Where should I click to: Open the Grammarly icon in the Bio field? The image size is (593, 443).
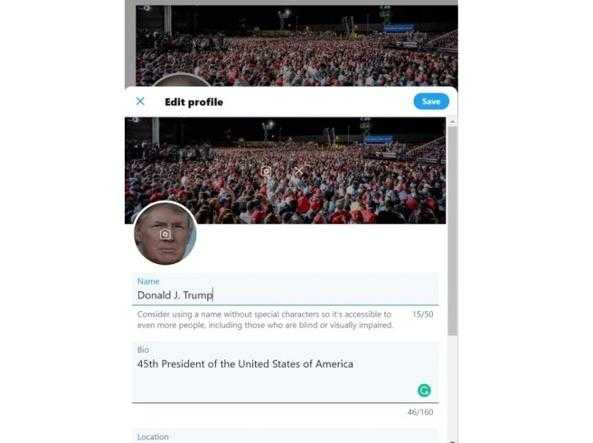click(x=424, y=390)
